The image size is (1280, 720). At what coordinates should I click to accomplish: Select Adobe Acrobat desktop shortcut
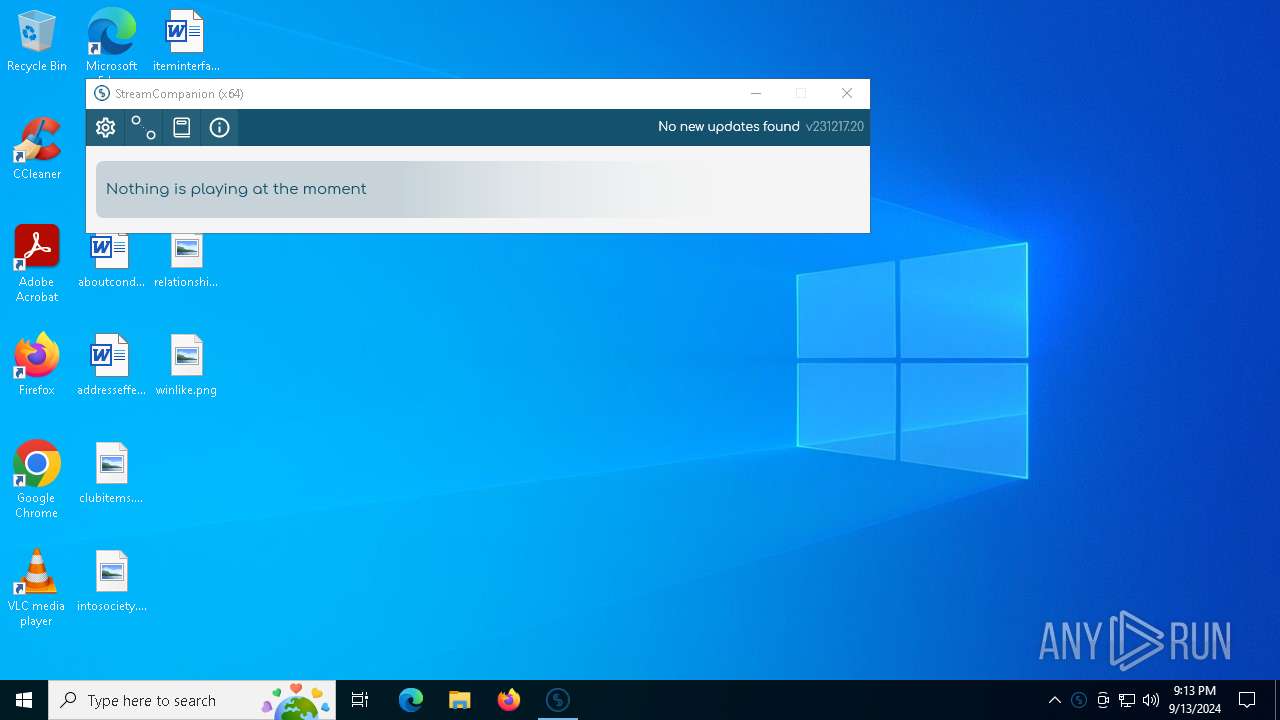coord(37,264)
